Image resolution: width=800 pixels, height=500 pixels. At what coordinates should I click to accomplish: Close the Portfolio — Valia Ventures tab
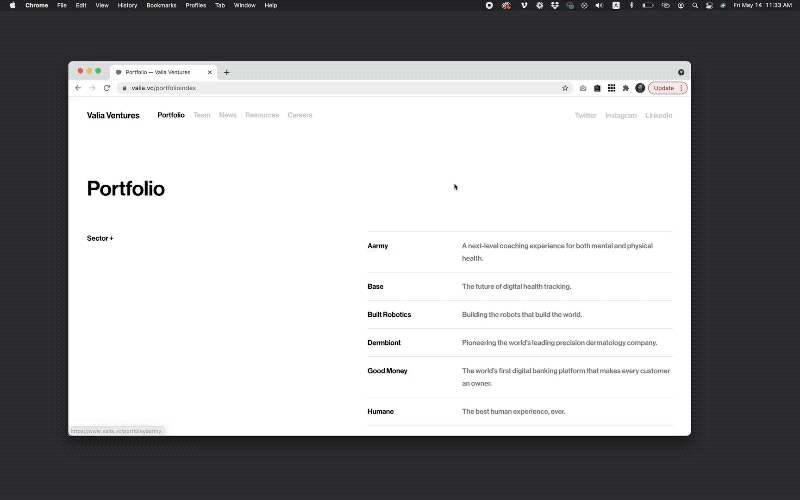(x=209, y=72)
